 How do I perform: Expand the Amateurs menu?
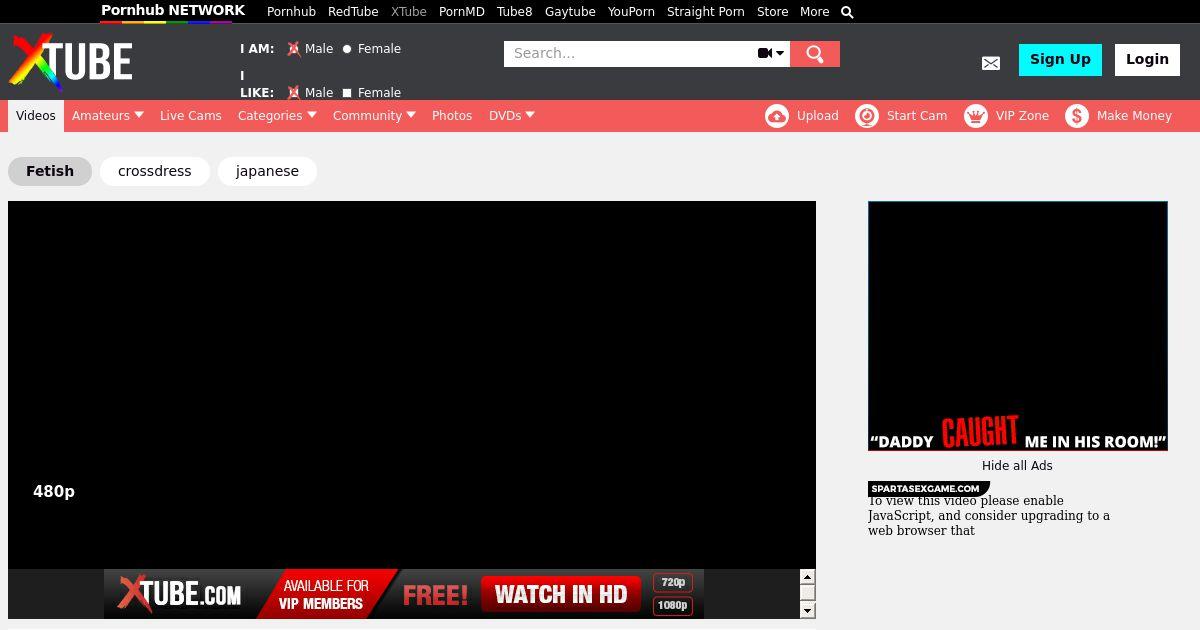coord(108,116)
